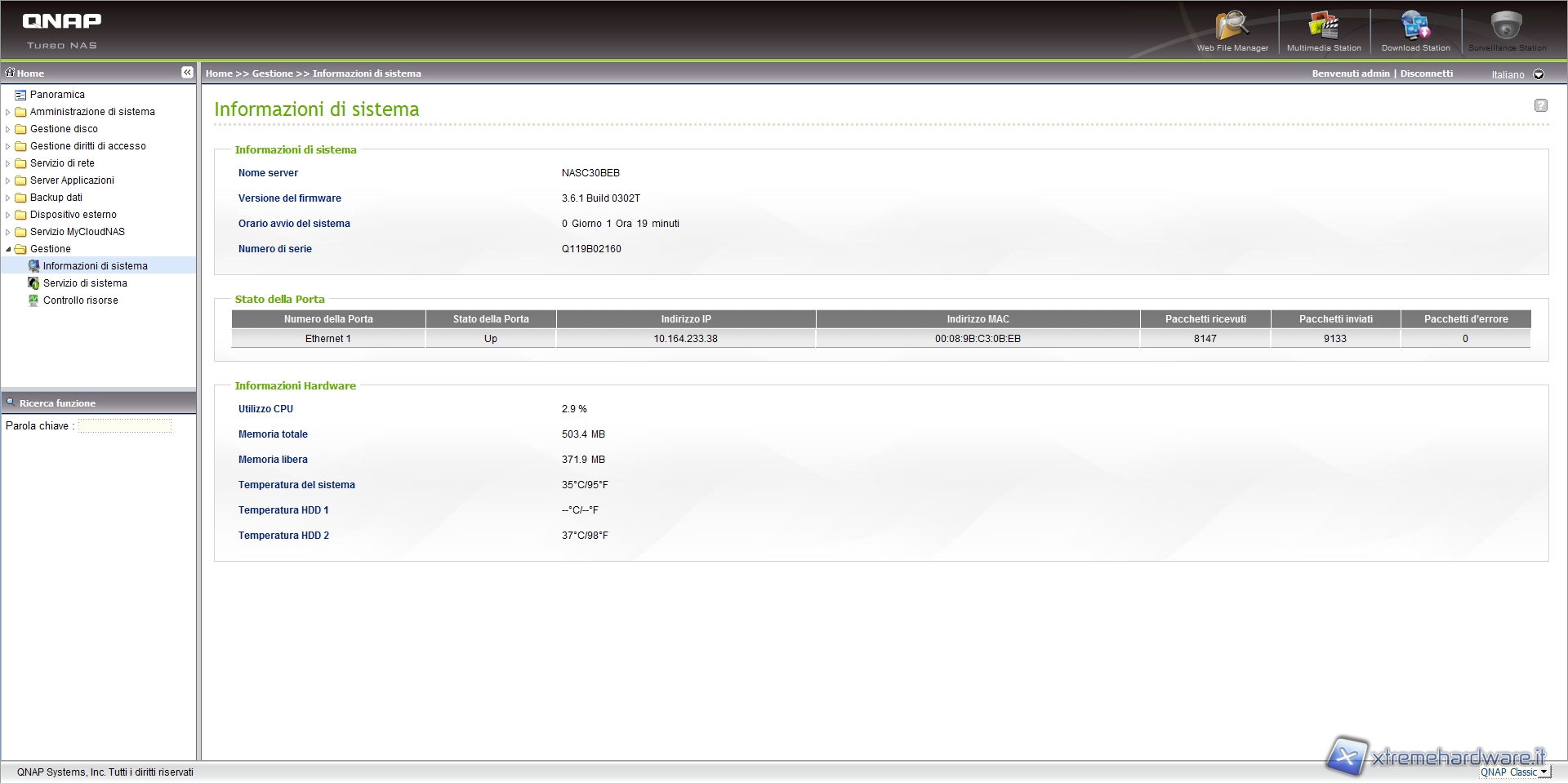Viewport: 1568px width, 783px height.
Task: Open Controllo risorse monitor
Action: [x=80, y=300]
